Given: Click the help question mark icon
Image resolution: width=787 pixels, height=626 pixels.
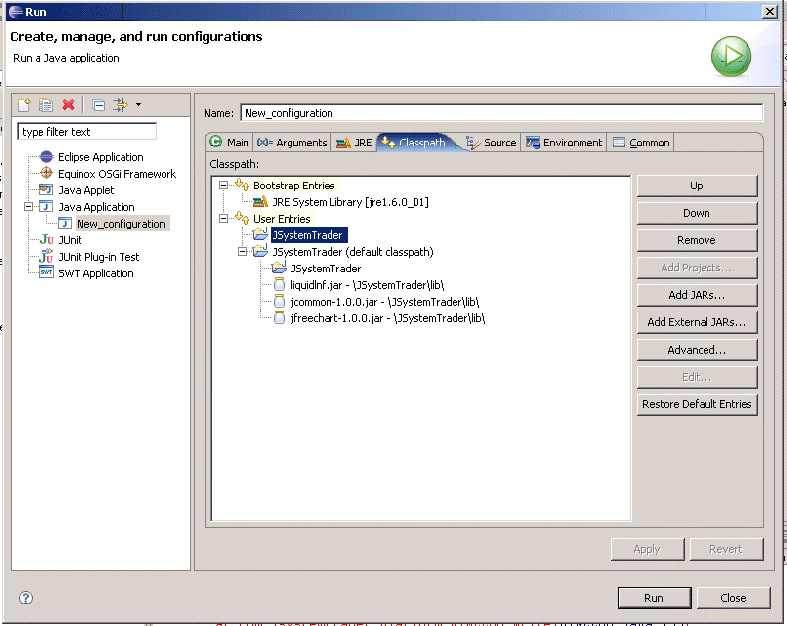Looking at the screenshot, I should point(26,598).
